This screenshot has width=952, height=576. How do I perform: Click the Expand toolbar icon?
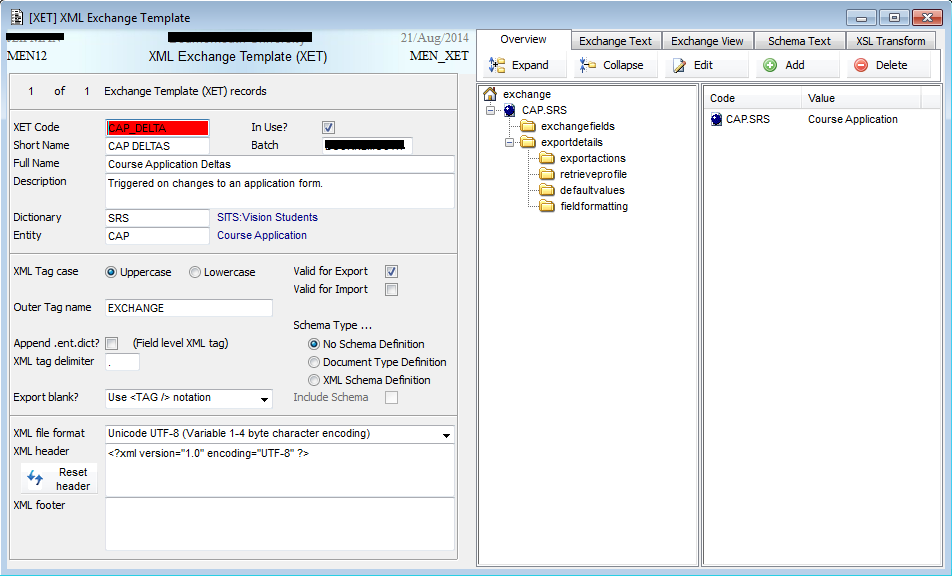click(x=497, y=65)
